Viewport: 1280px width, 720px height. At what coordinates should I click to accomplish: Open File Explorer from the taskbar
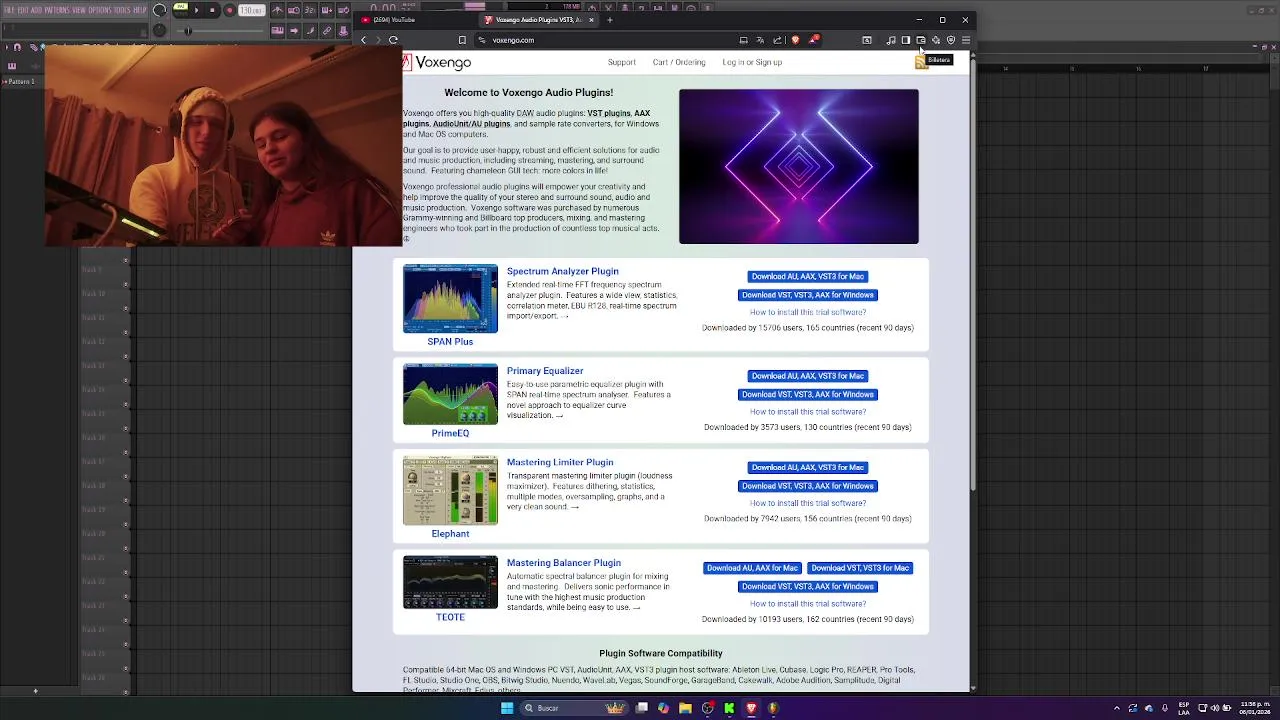pyautogui.click(x=685, y=708)
